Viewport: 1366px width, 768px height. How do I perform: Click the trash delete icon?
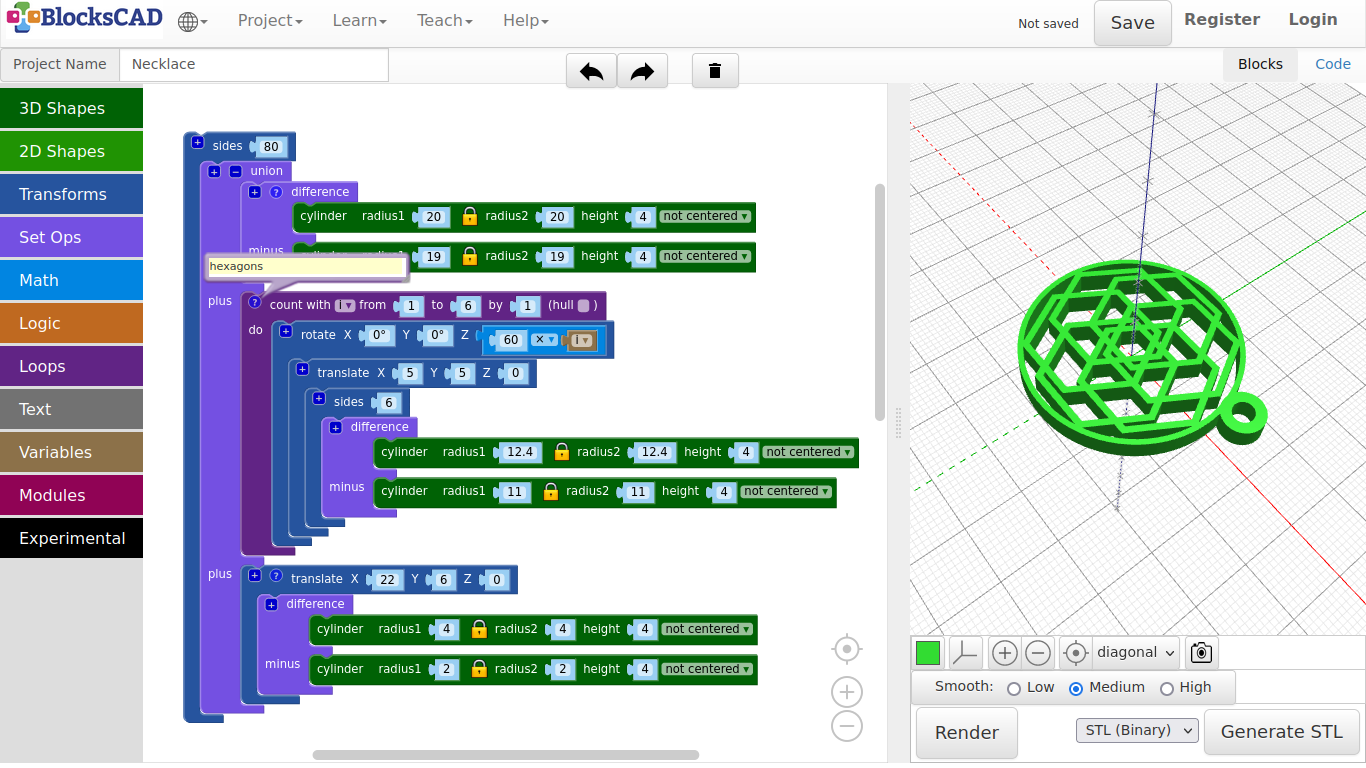click(x=714, y=71)
